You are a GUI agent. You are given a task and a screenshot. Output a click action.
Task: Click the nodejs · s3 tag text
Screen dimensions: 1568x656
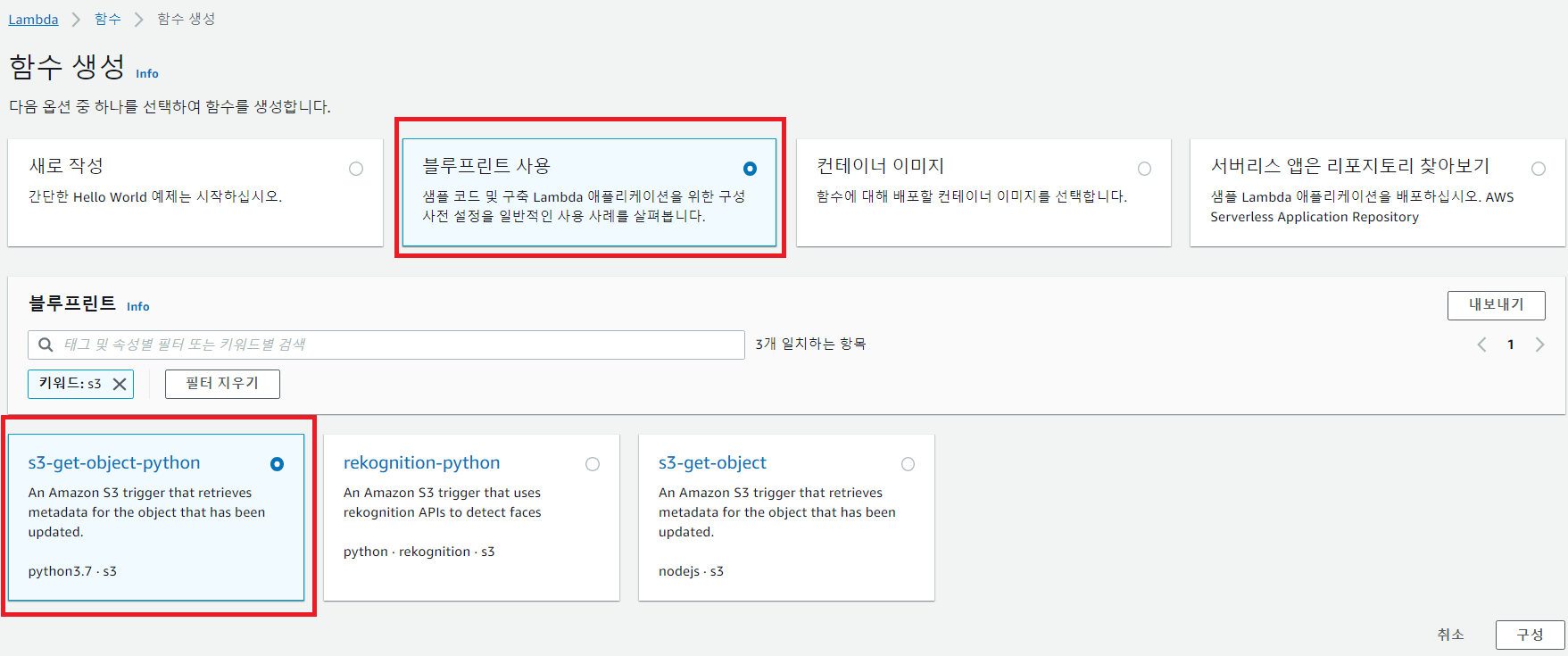691,571
